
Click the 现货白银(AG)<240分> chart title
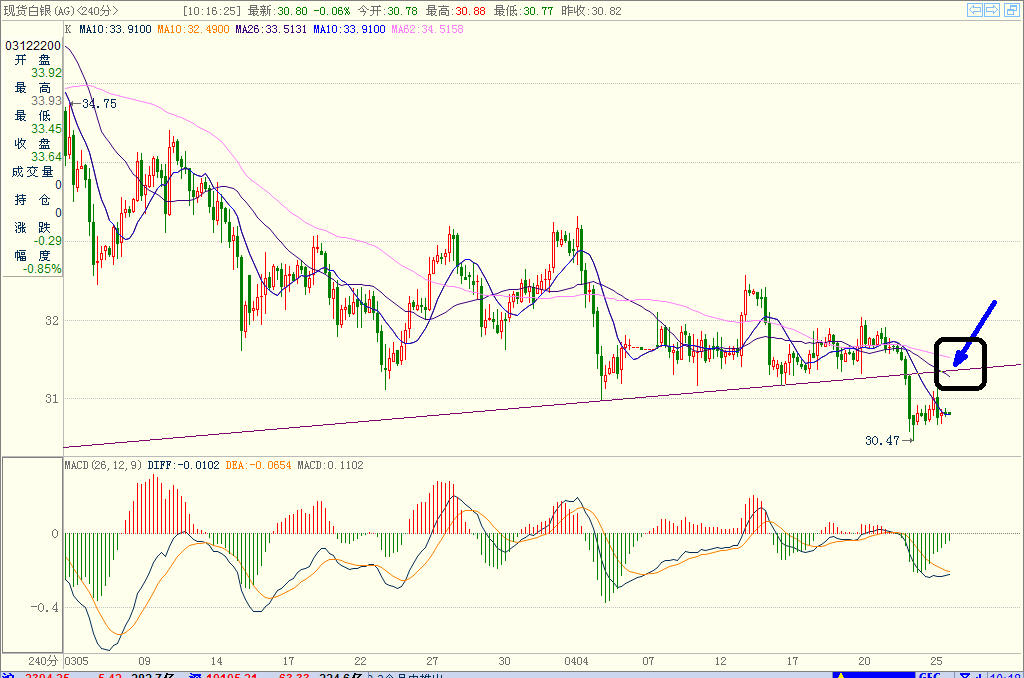[61, 11]
